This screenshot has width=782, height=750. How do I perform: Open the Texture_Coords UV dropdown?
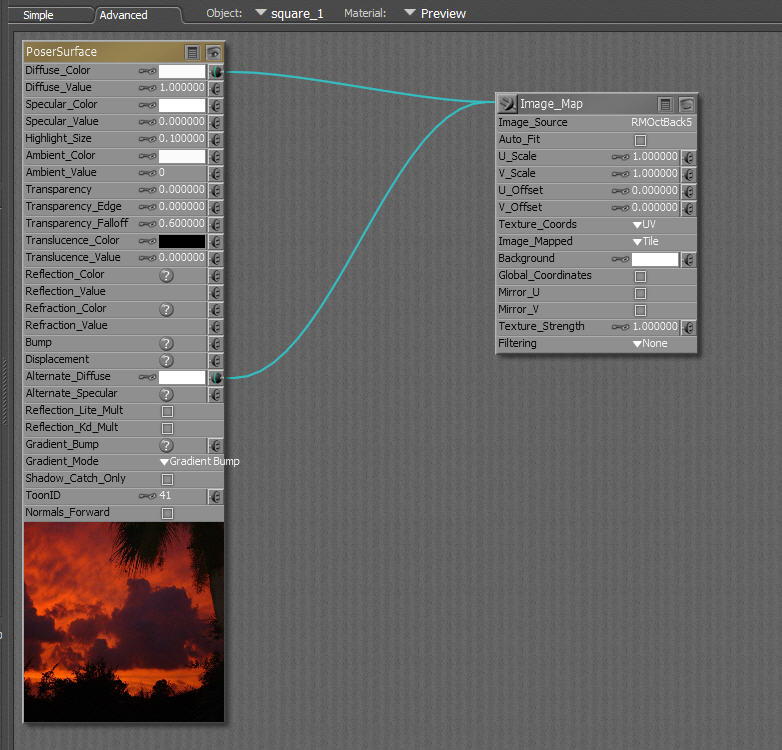click(643, 225)
